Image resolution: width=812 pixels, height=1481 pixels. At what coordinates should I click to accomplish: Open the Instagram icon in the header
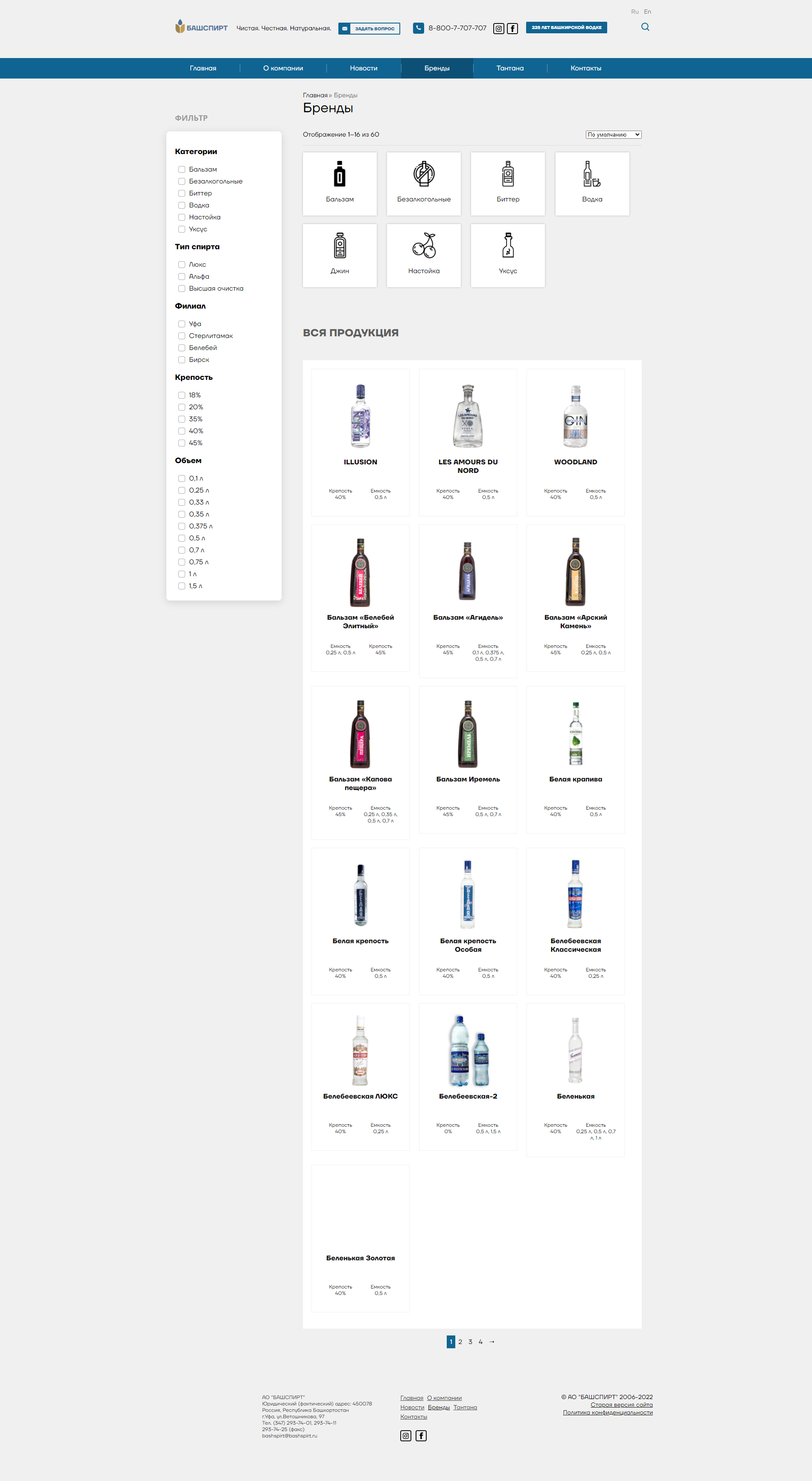[x=499, y=29]
